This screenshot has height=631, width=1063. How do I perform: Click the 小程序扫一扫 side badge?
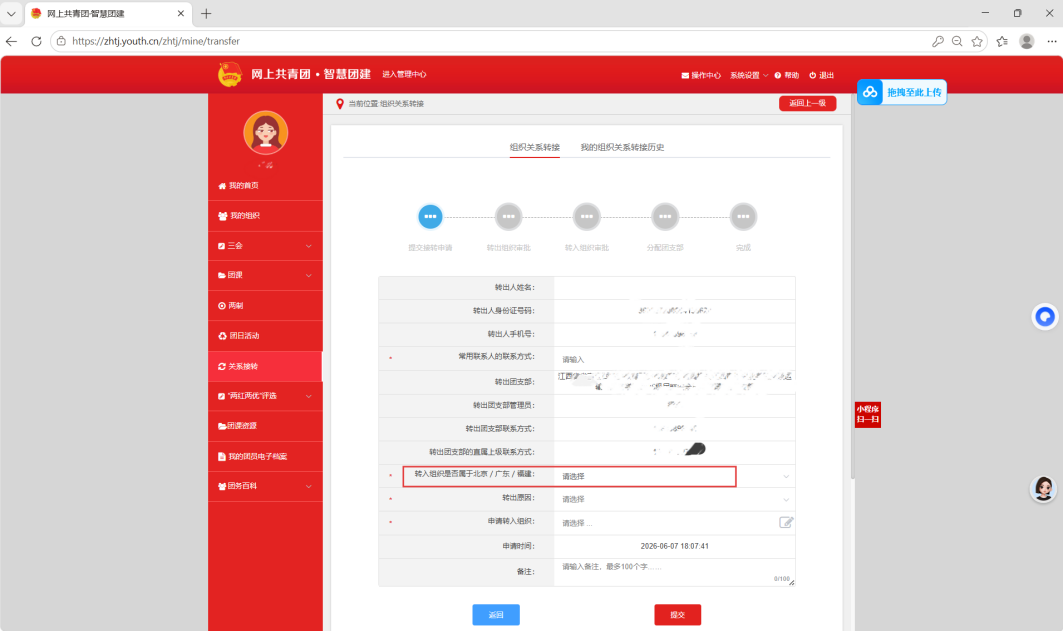click(868, 414)
